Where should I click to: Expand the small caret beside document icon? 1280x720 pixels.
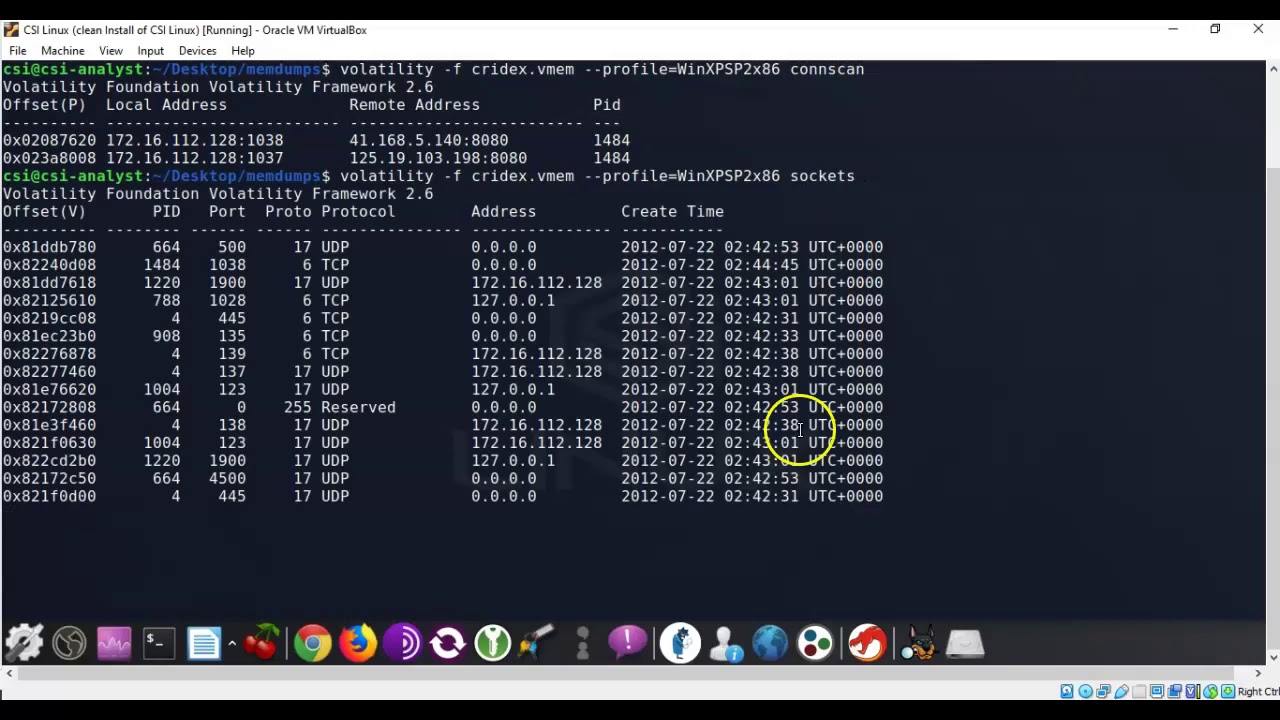click(232, 644)
